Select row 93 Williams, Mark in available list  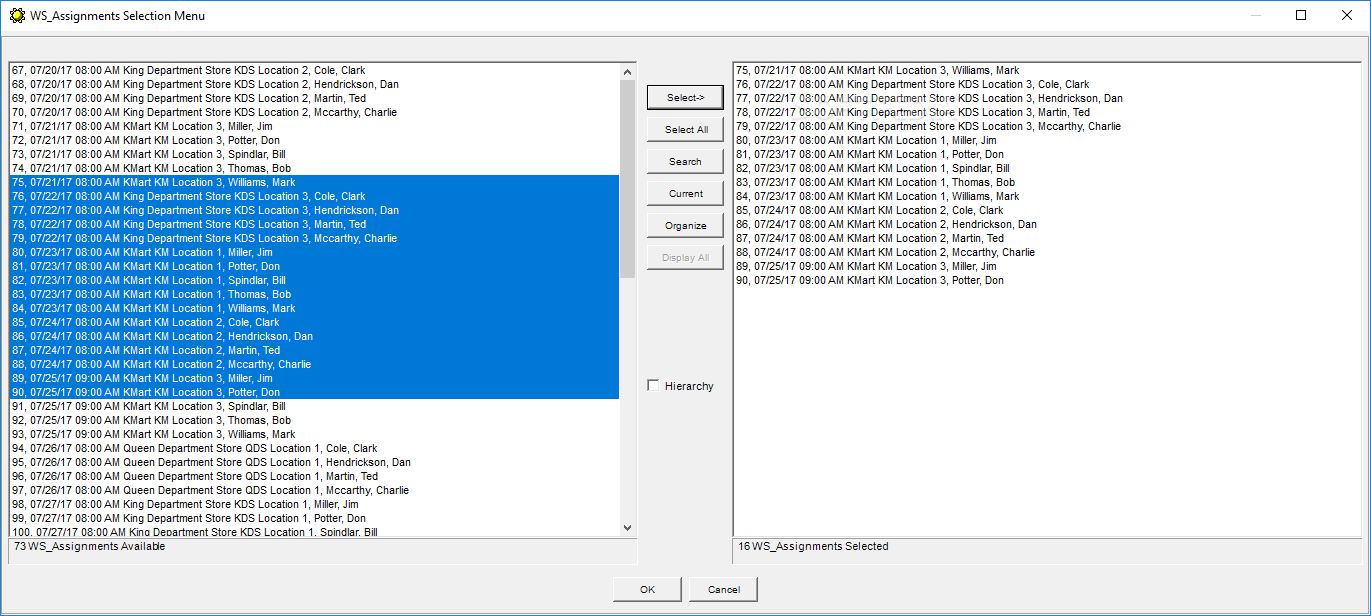pos(314,434)
